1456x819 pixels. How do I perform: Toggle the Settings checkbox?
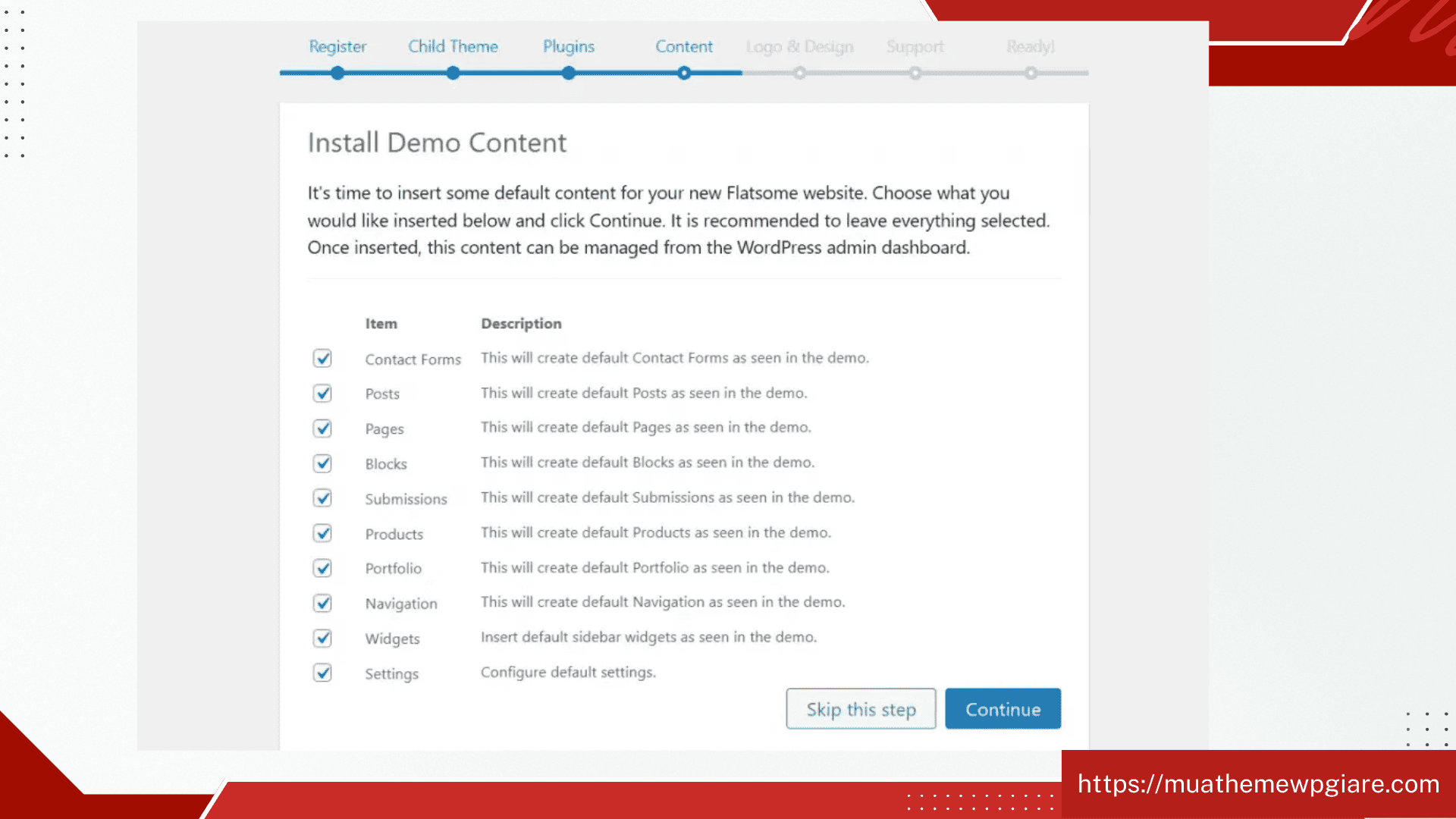pyautogui.click(x=322, y=672)
